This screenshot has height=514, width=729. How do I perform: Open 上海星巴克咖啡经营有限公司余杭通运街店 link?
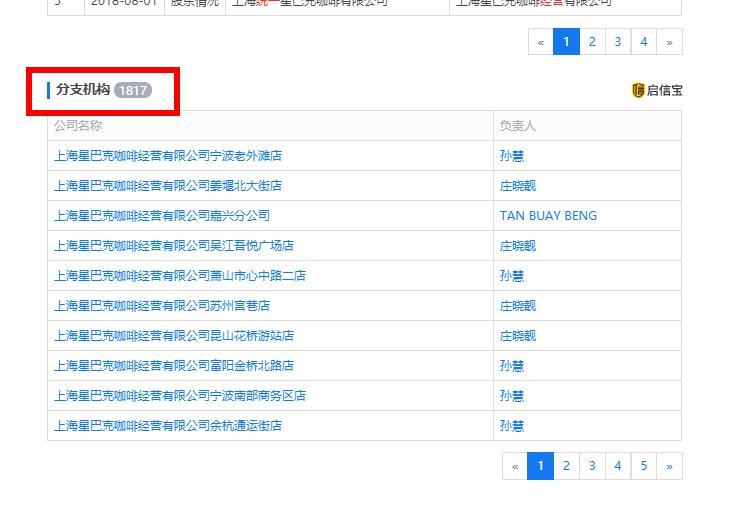(x=168, y=426)
